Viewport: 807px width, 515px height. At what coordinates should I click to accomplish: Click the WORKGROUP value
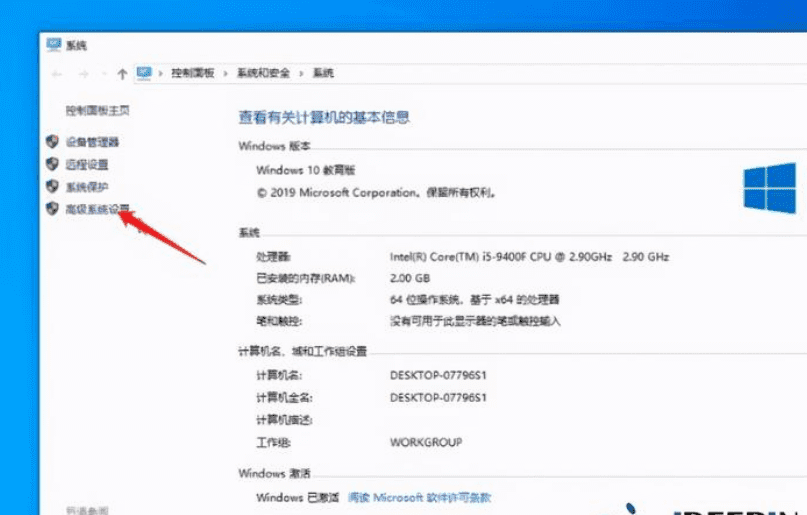tap(426, 442)
